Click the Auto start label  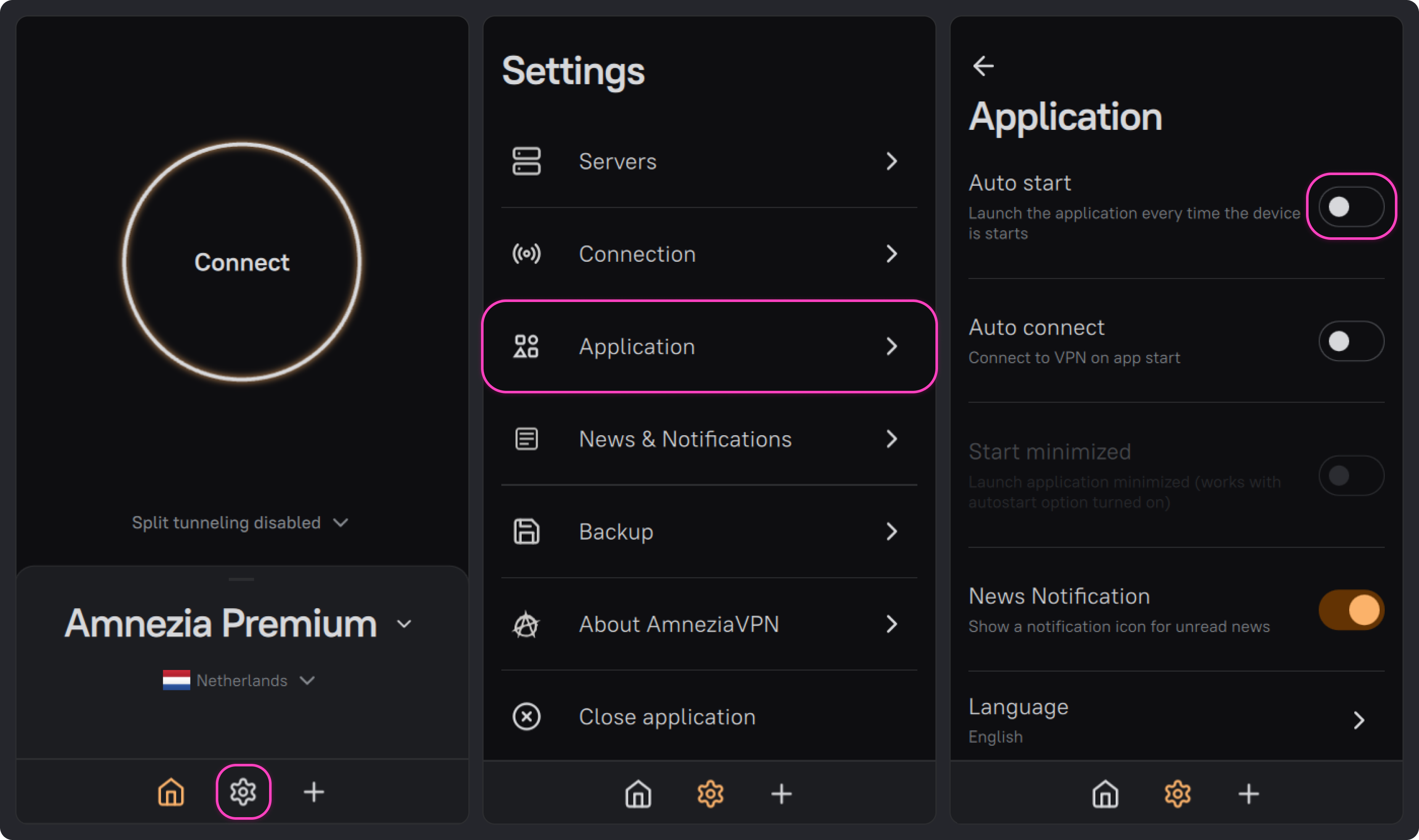click(x=1019, y=183)
